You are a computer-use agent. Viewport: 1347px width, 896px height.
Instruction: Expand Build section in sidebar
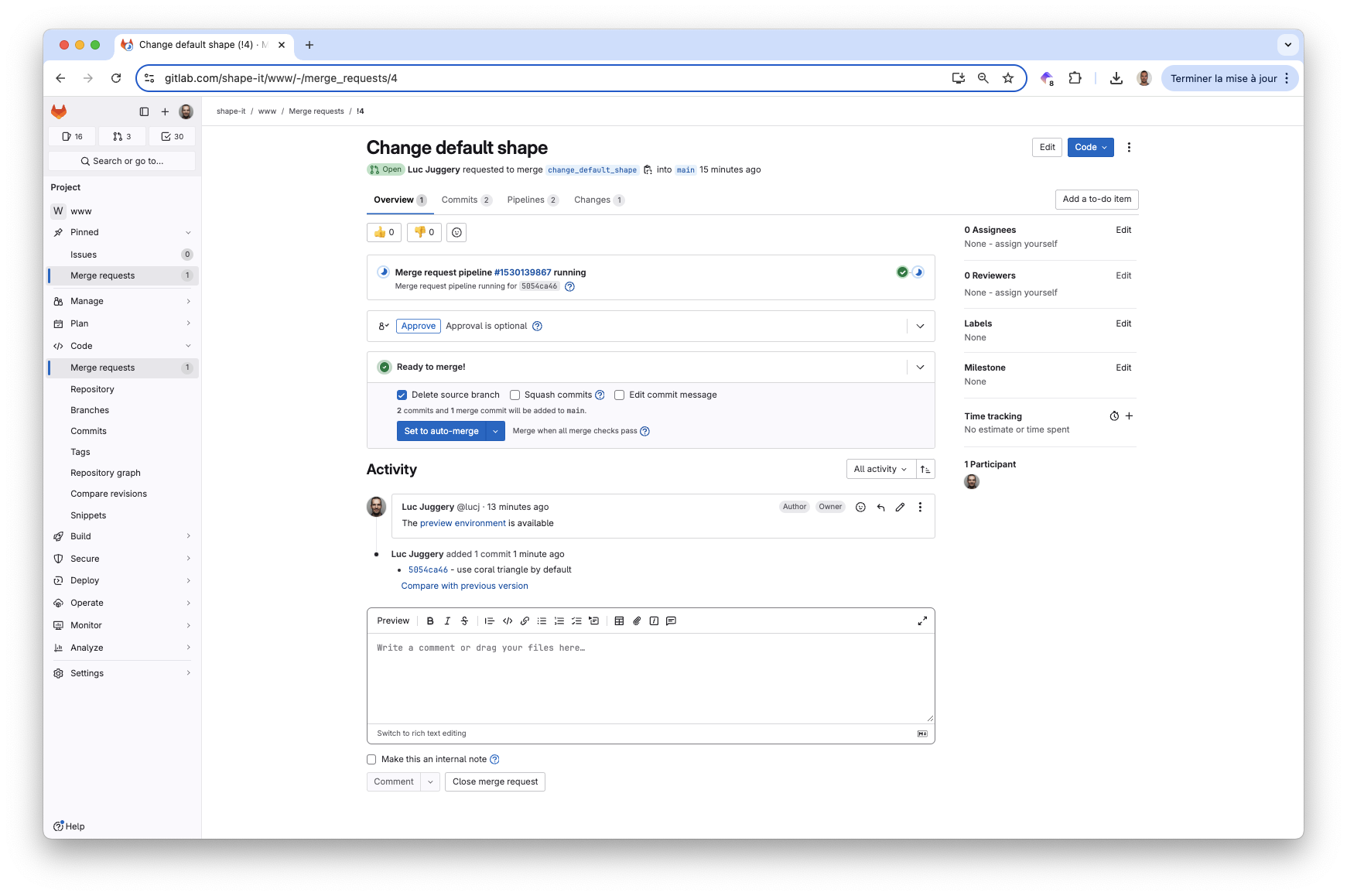pos(123,536)
